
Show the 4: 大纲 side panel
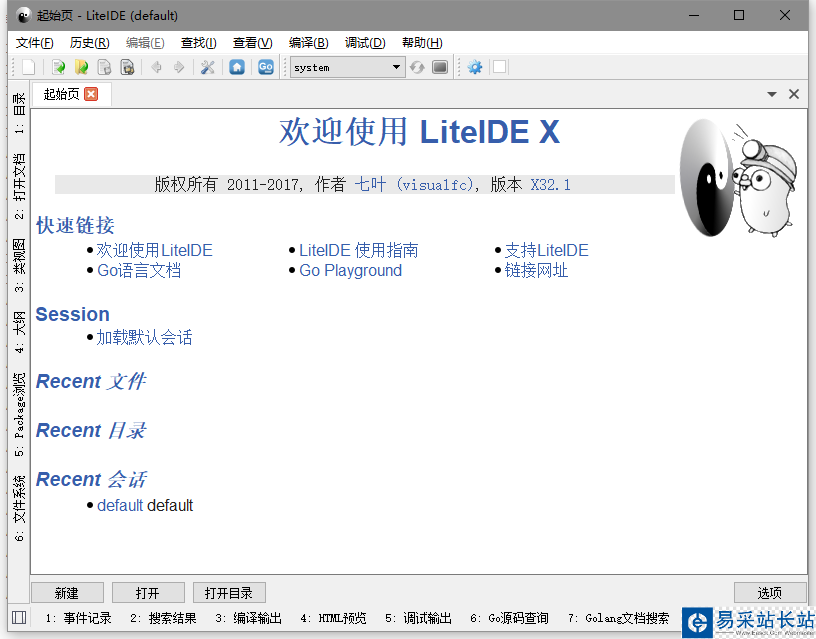[19, 332]
